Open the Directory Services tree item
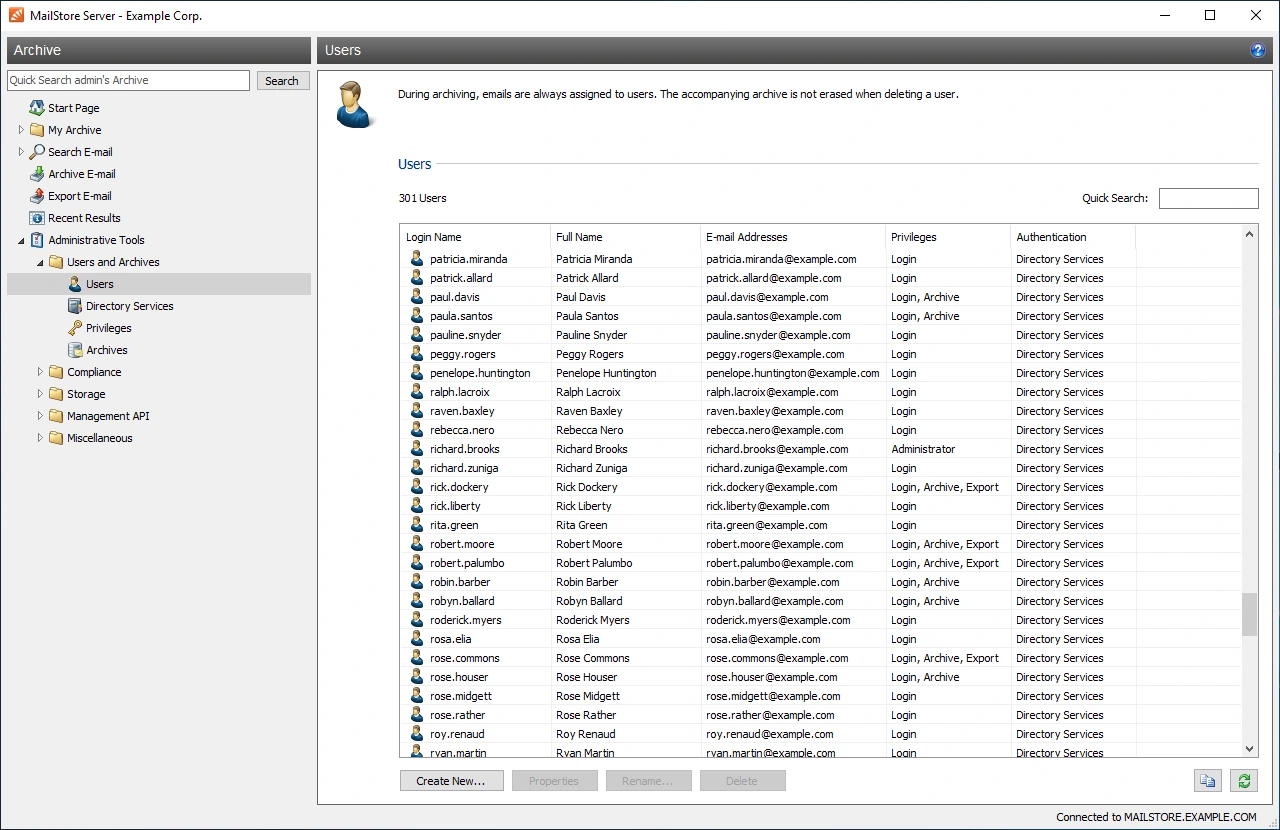 pyautogui.click(x=129, y=306)
